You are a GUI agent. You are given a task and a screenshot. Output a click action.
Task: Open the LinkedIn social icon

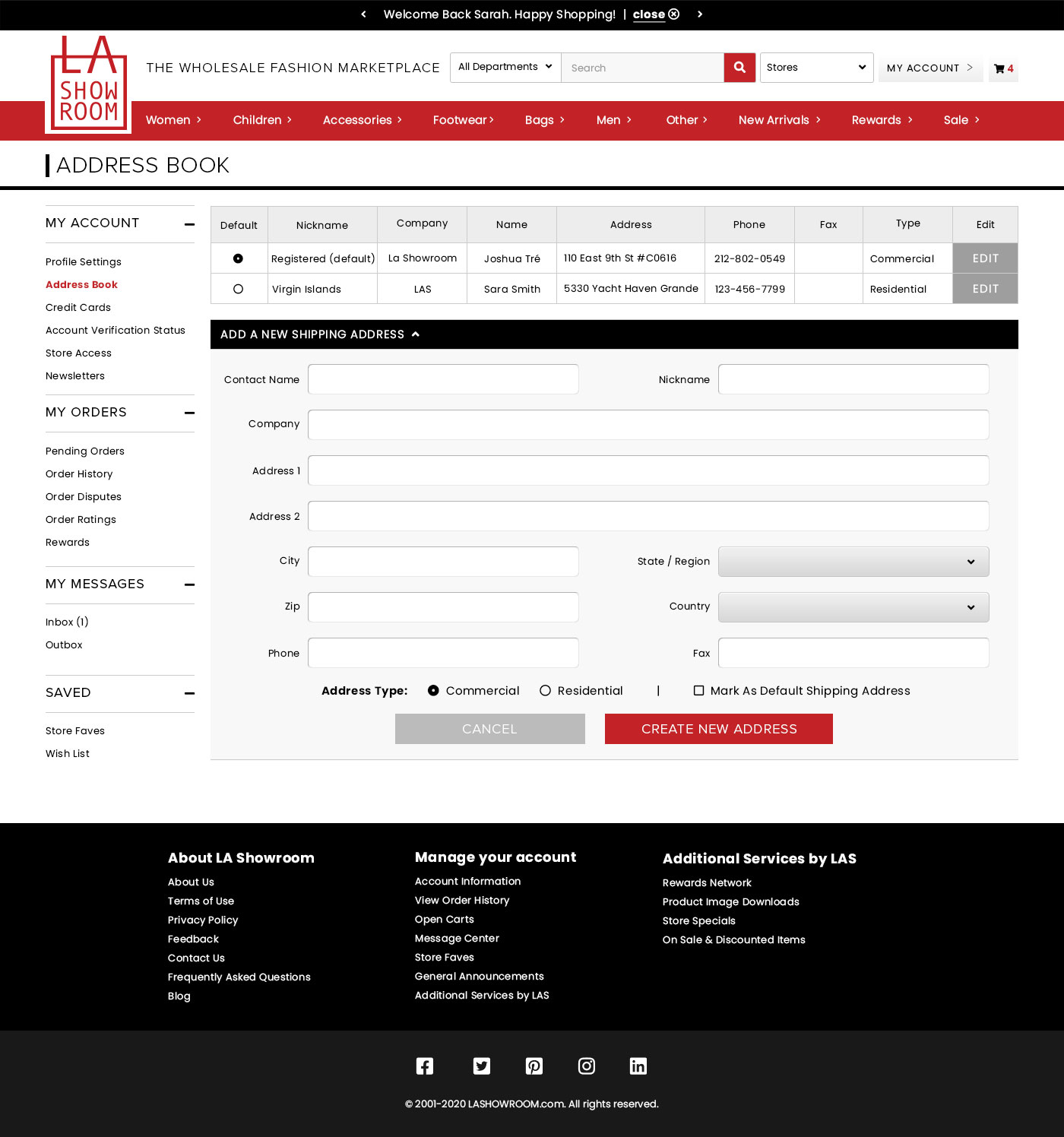click(x=638, y=1066)
